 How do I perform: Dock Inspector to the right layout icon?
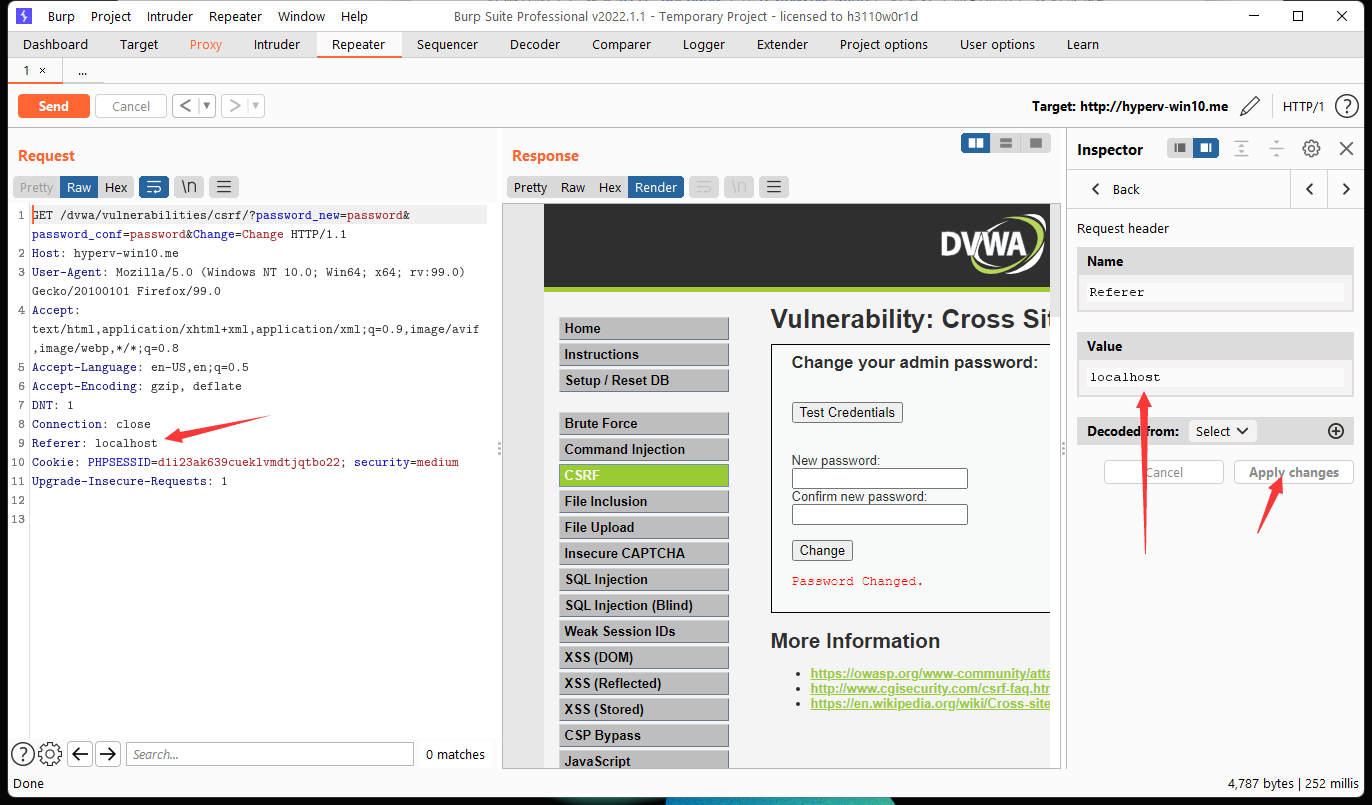pos(1206,149)
